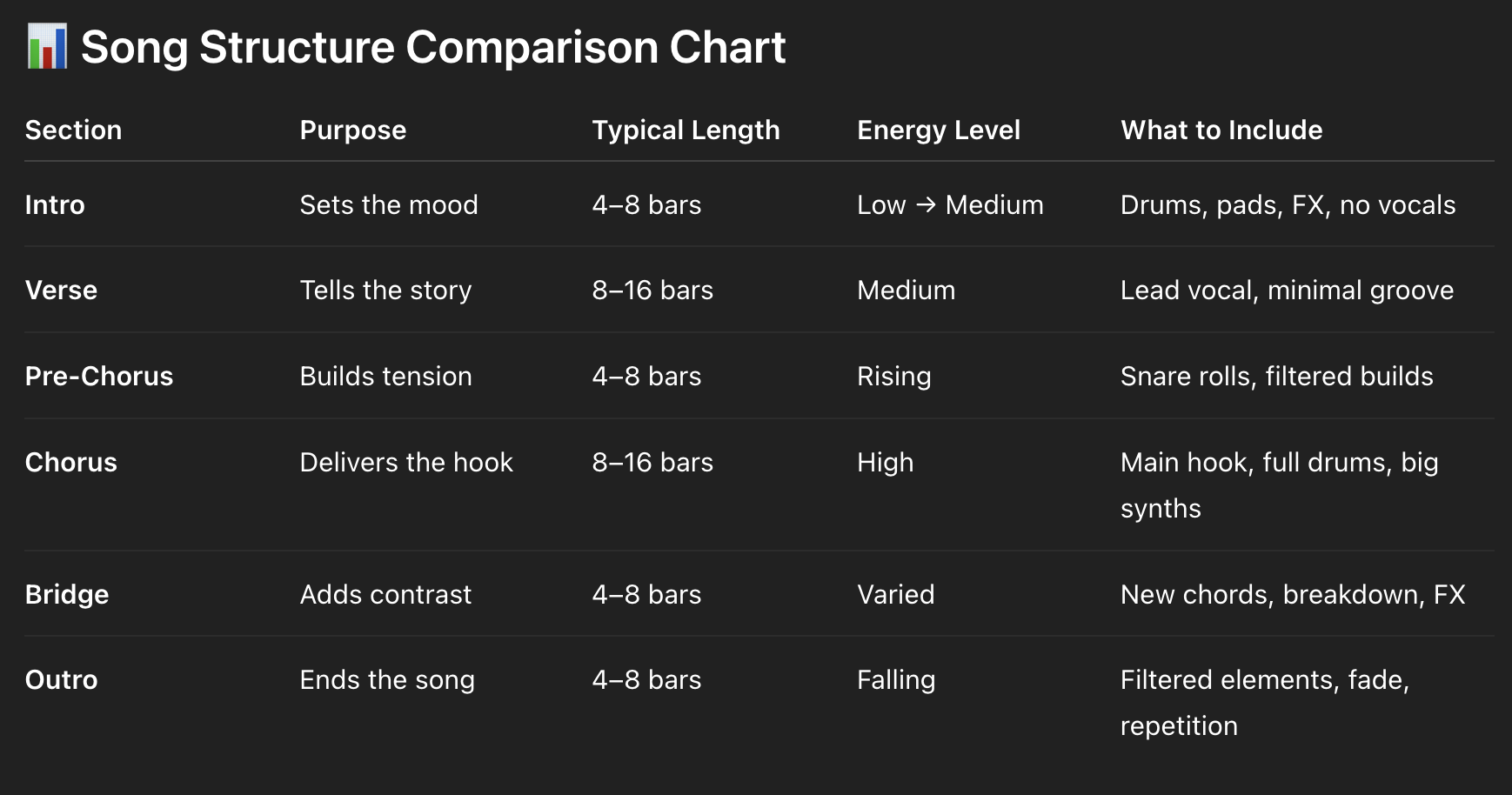Screen dimensions: 1512x795
Task: Click the Typical Length column header
Action: click(x=686, y=130)
